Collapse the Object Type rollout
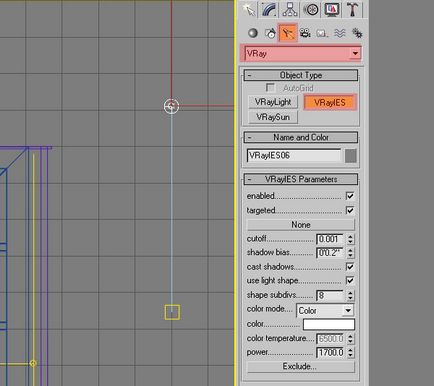Viewport: 434px width, 386px height. point(301,75)
